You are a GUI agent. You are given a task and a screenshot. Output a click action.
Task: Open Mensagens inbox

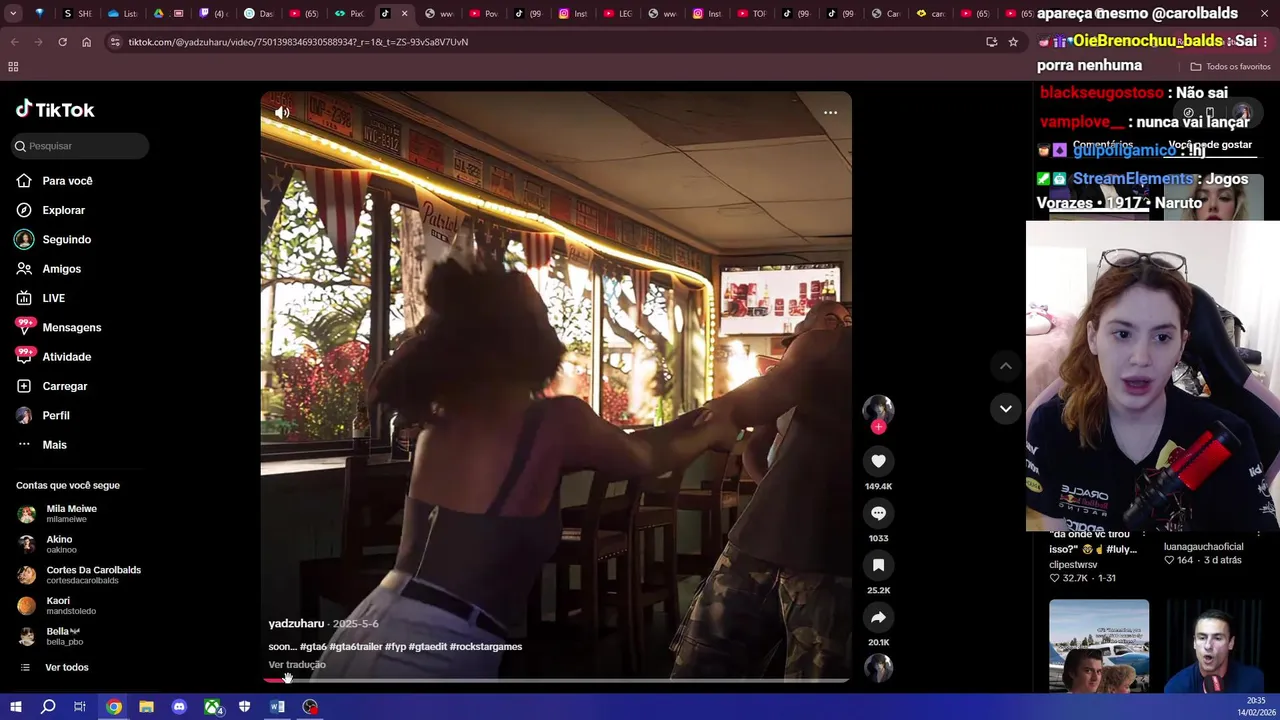[71, 328]
